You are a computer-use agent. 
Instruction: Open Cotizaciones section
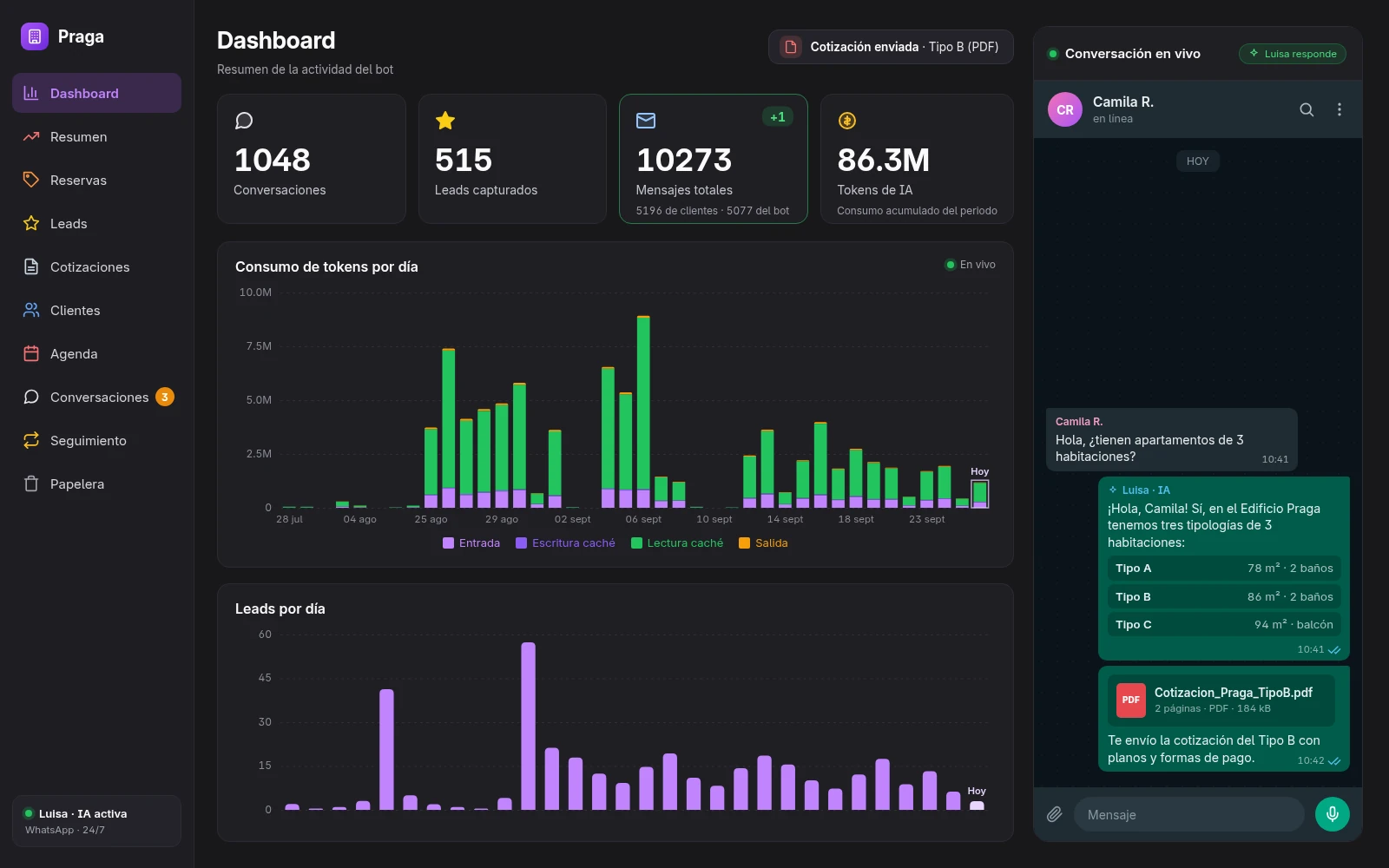[96, 266]
